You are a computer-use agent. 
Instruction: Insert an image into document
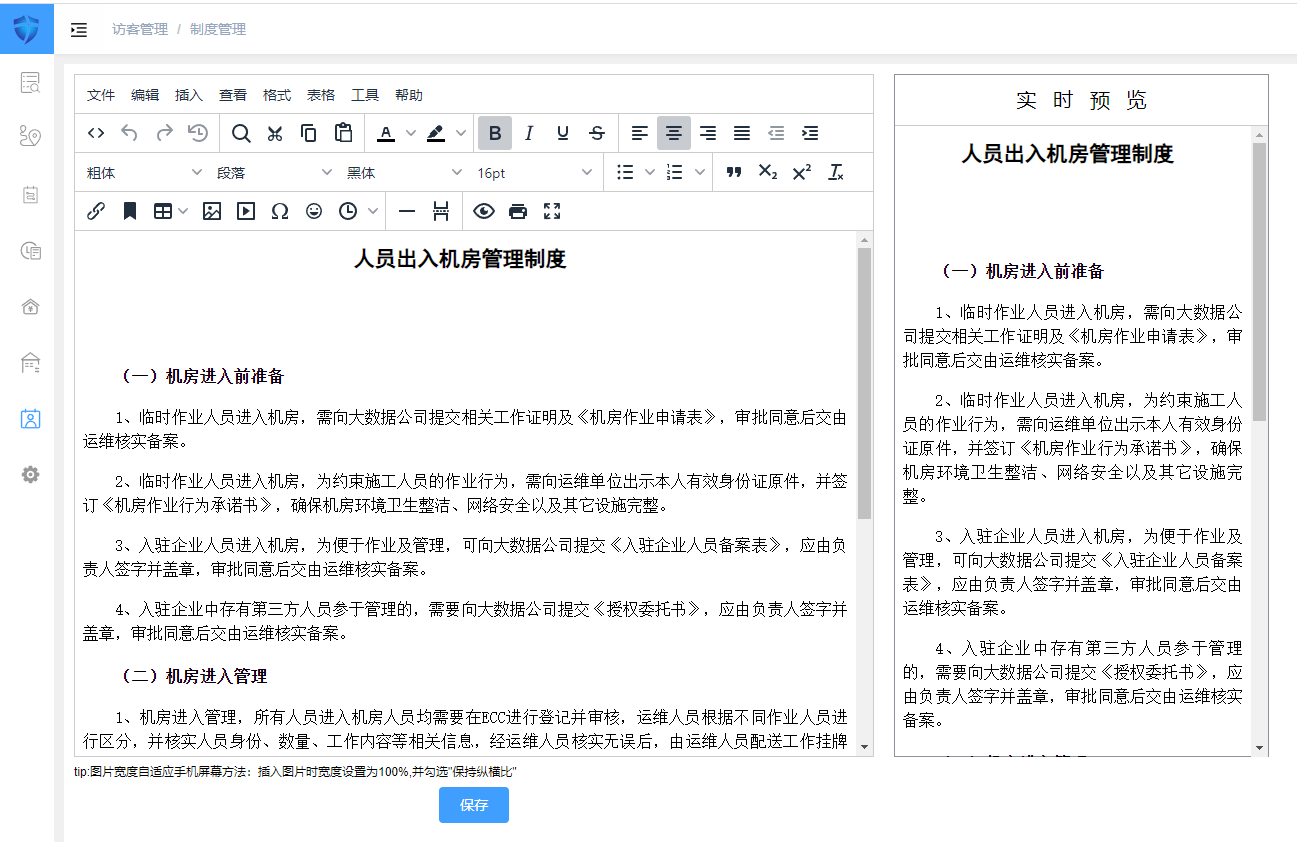pyautogui.click(x=212, y=211)
